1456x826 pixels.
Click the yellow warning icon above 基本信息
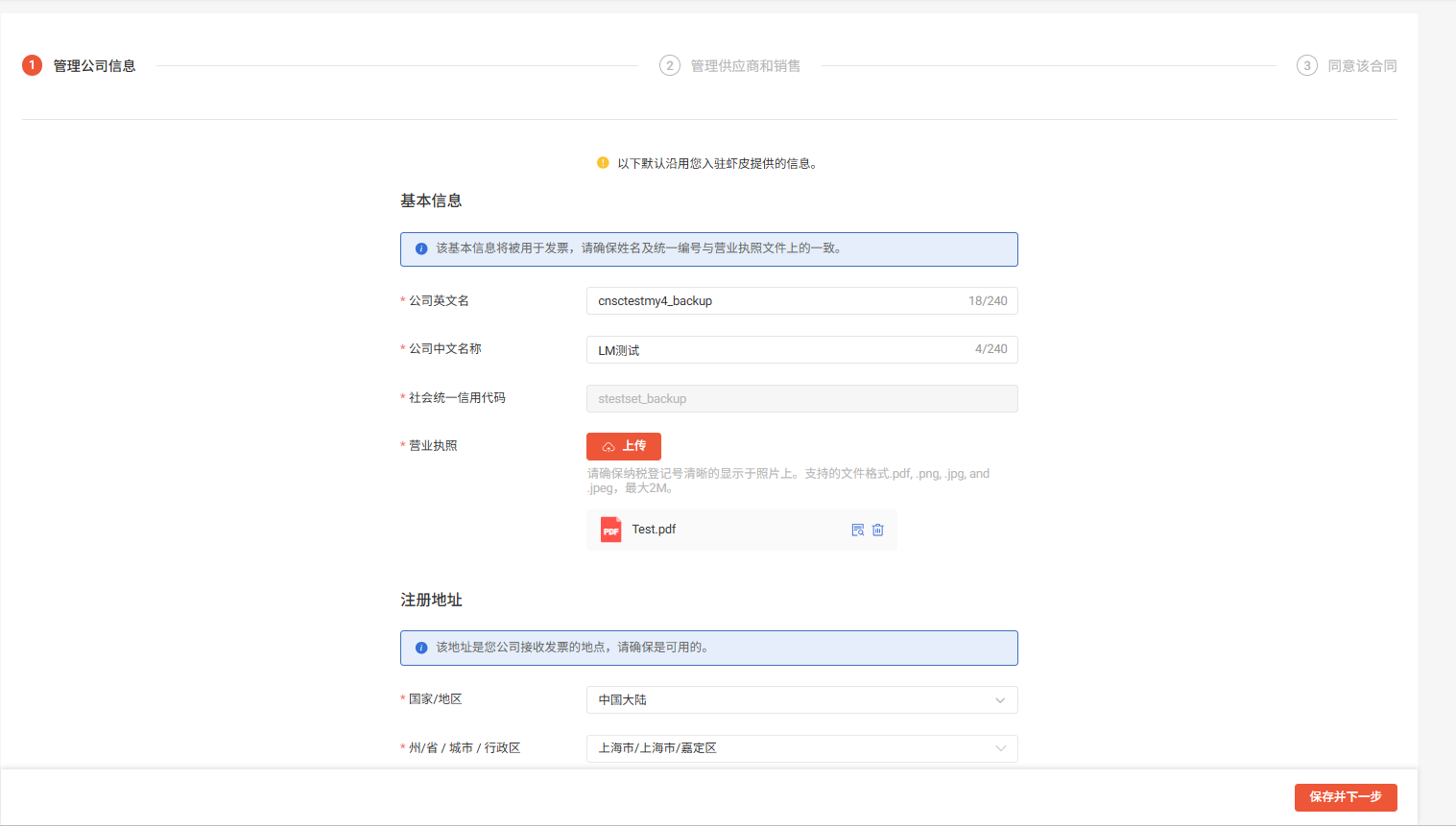tap(603, 163)
